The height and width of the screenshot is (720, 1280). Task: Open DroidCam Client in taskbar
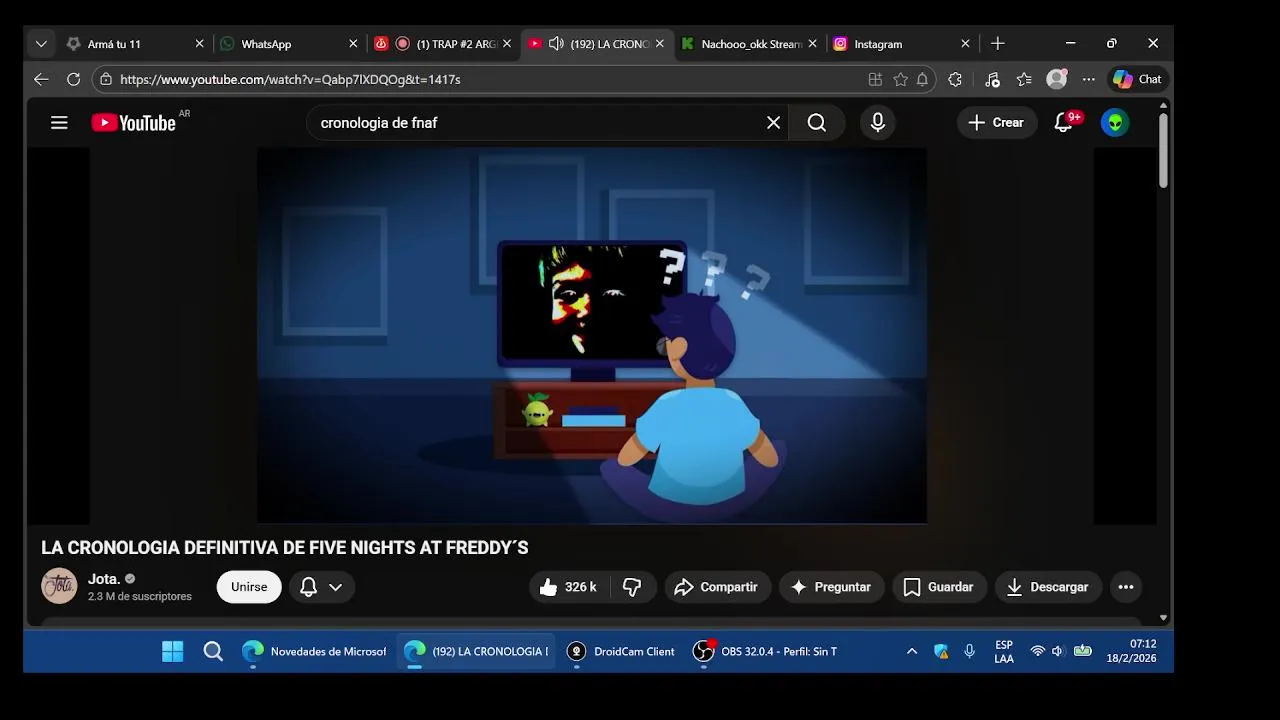[621, 651]
